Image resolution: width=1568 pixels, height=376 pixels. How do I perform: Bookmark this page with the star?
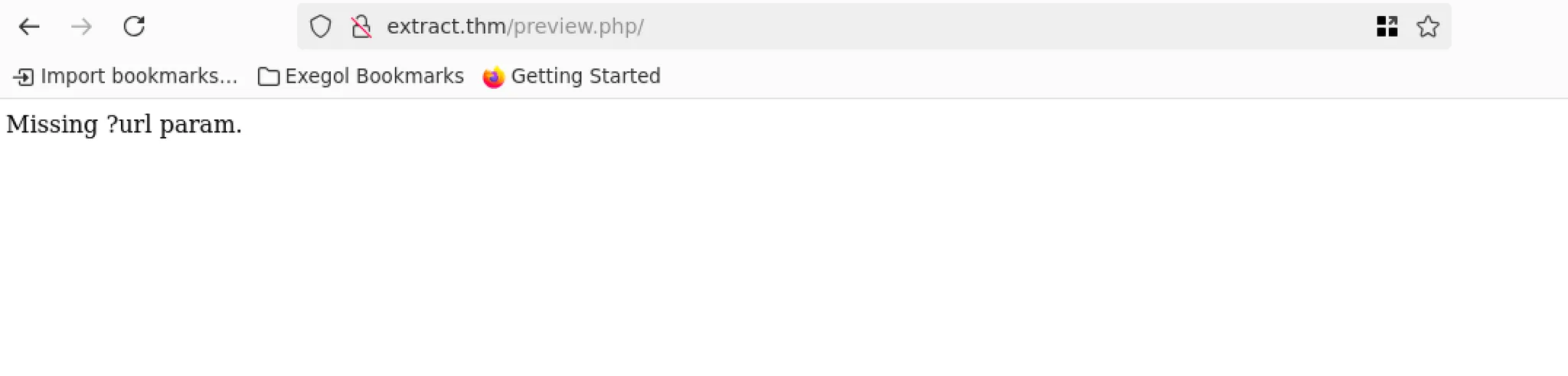pyautogui.click(x=1428, y=27)
